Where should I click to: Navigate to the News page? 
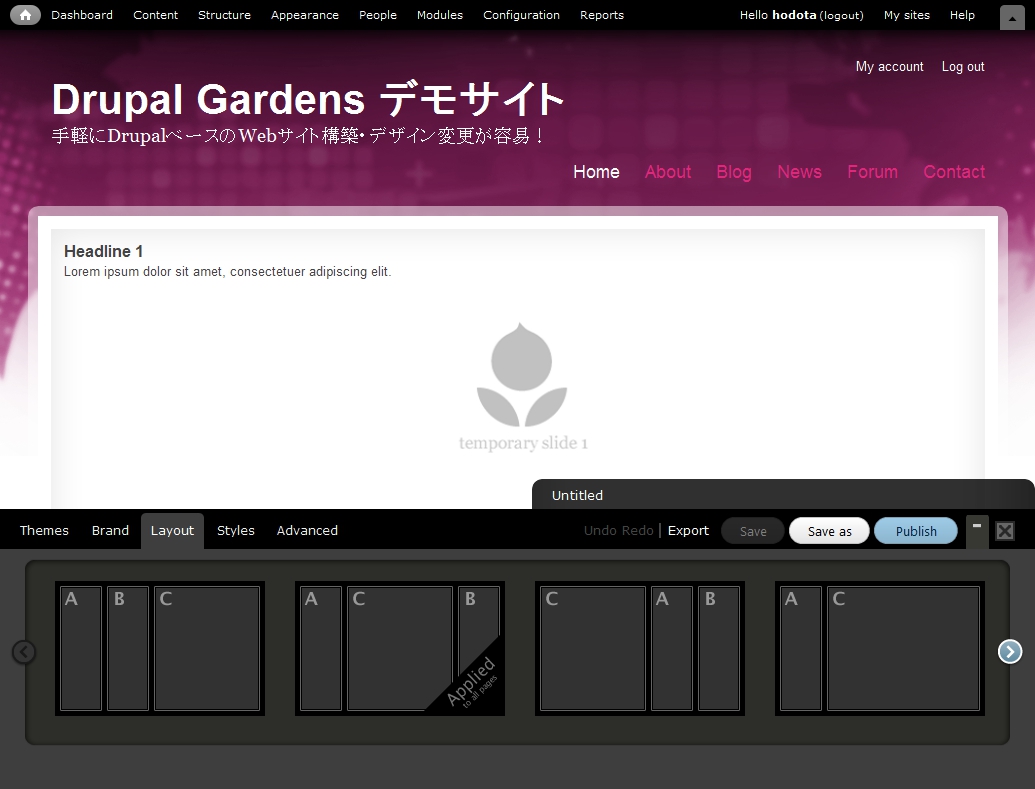pos(799,172)
